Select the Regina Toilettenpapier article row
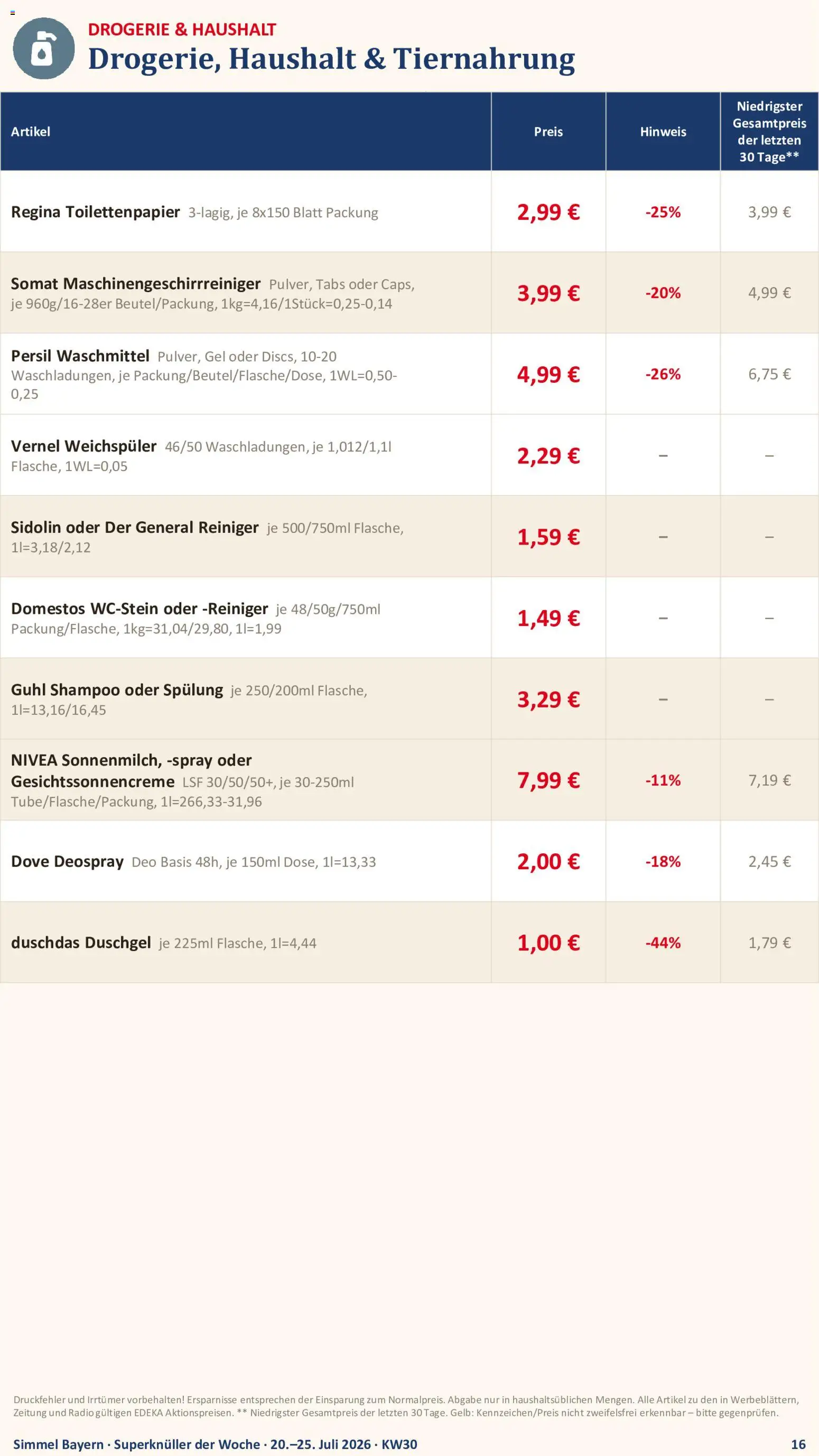The image size is (819, 1456). [x=410, y=211]
